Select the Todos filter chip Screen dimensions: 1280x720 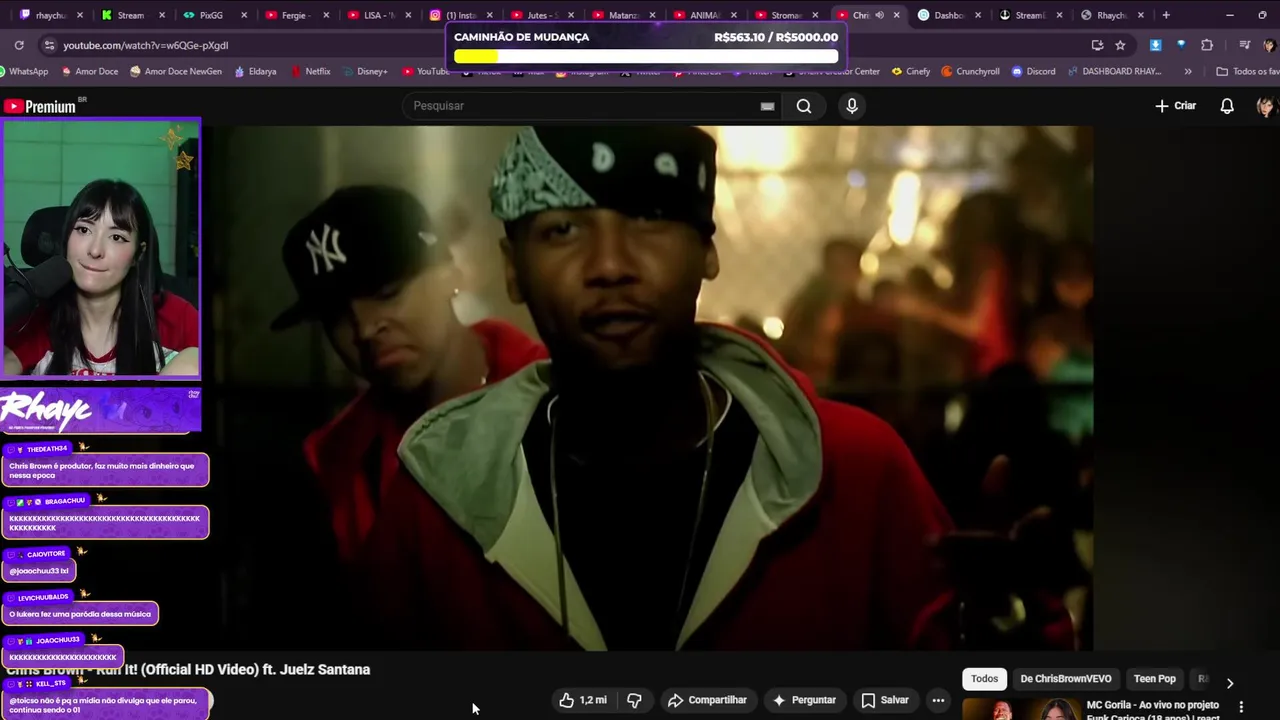pyautogui.click(x=984, y=679)
